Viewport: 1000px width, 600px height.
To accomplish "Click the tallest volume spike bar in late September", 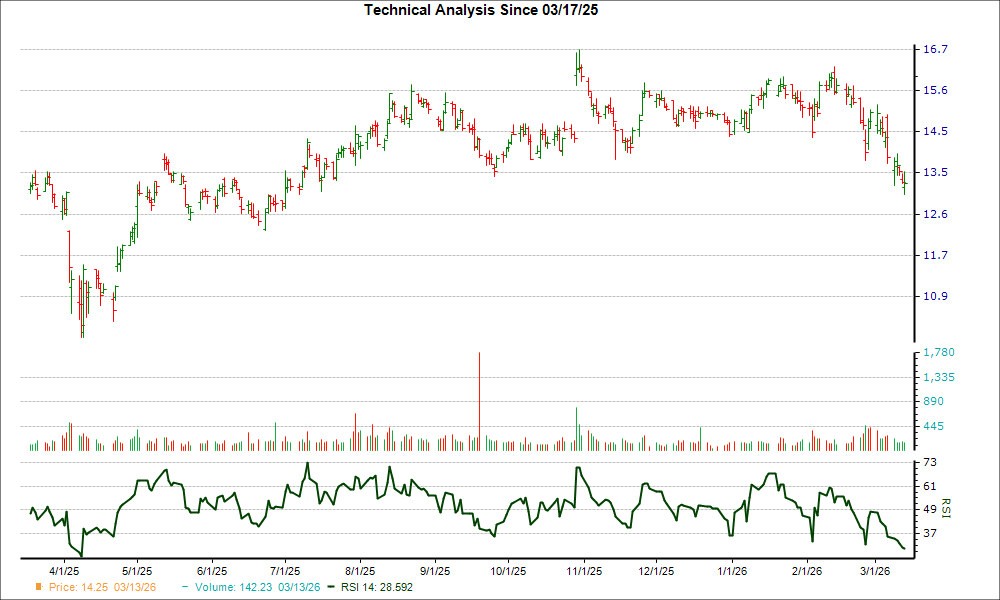I will point(479,400).
